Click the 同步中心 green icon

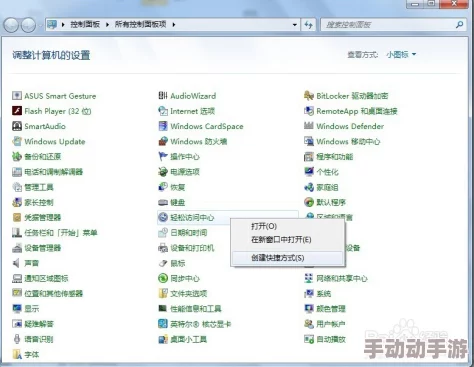[x=163, y=278]
